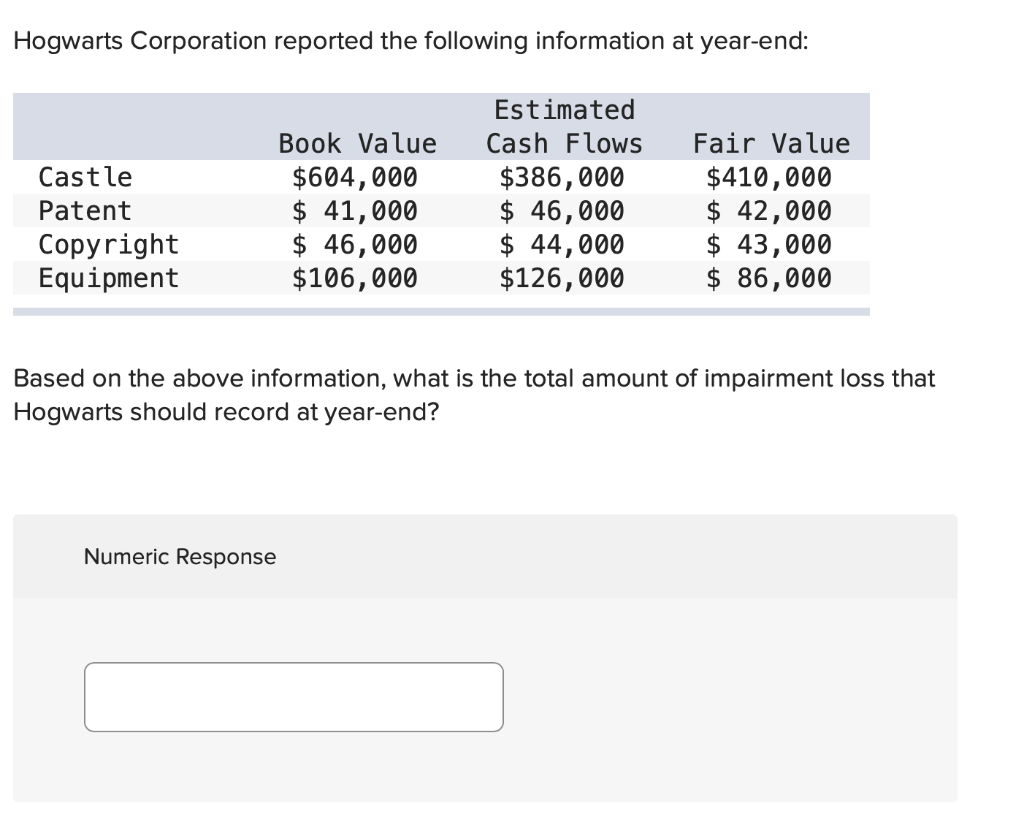Screen dimensions: 1024x836
Task: Click Equipment fair value $86,000
Action: [x=769, y=278]
